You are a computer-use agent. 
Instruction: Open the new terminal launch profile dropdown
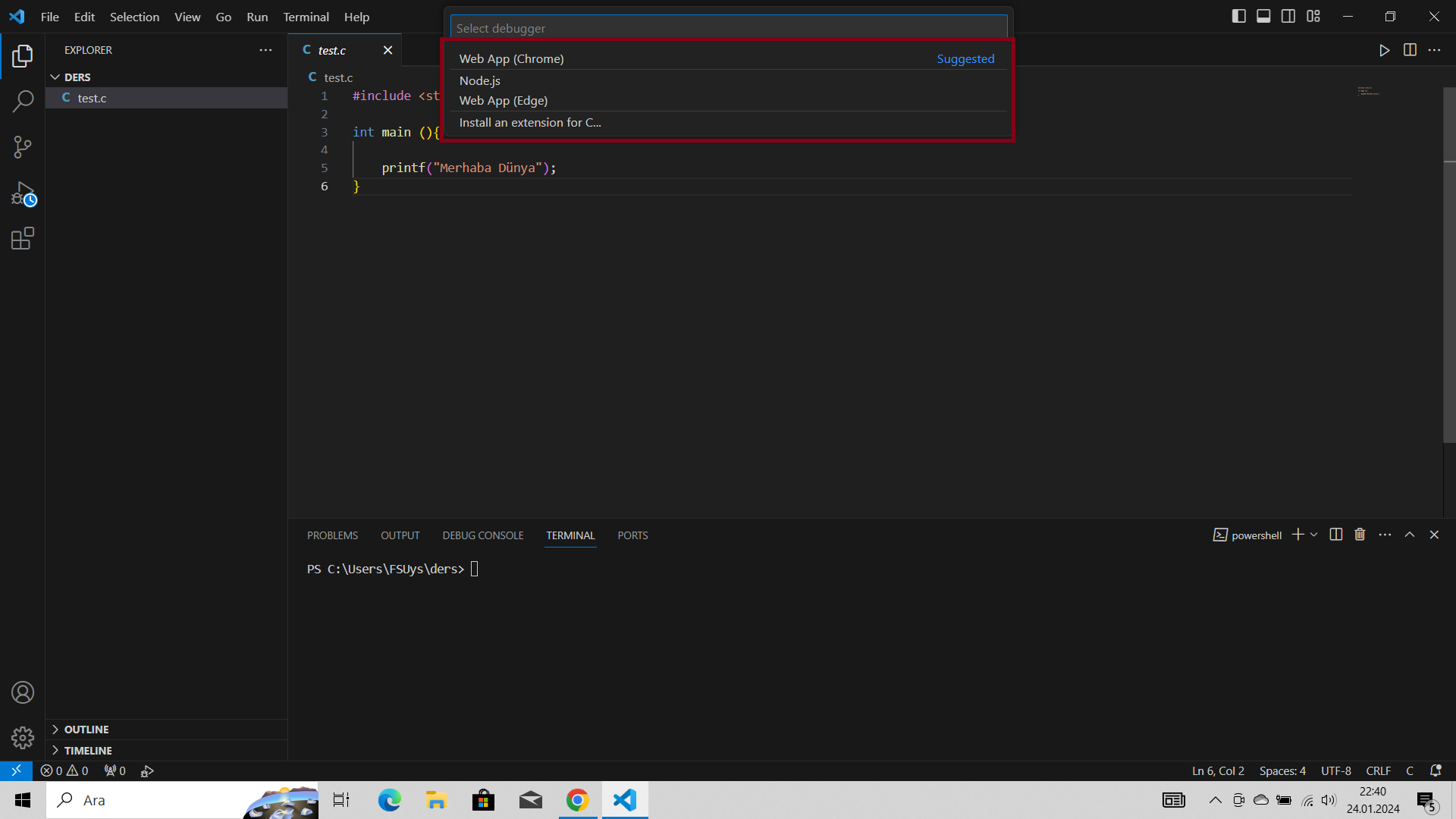(1314, 535)
